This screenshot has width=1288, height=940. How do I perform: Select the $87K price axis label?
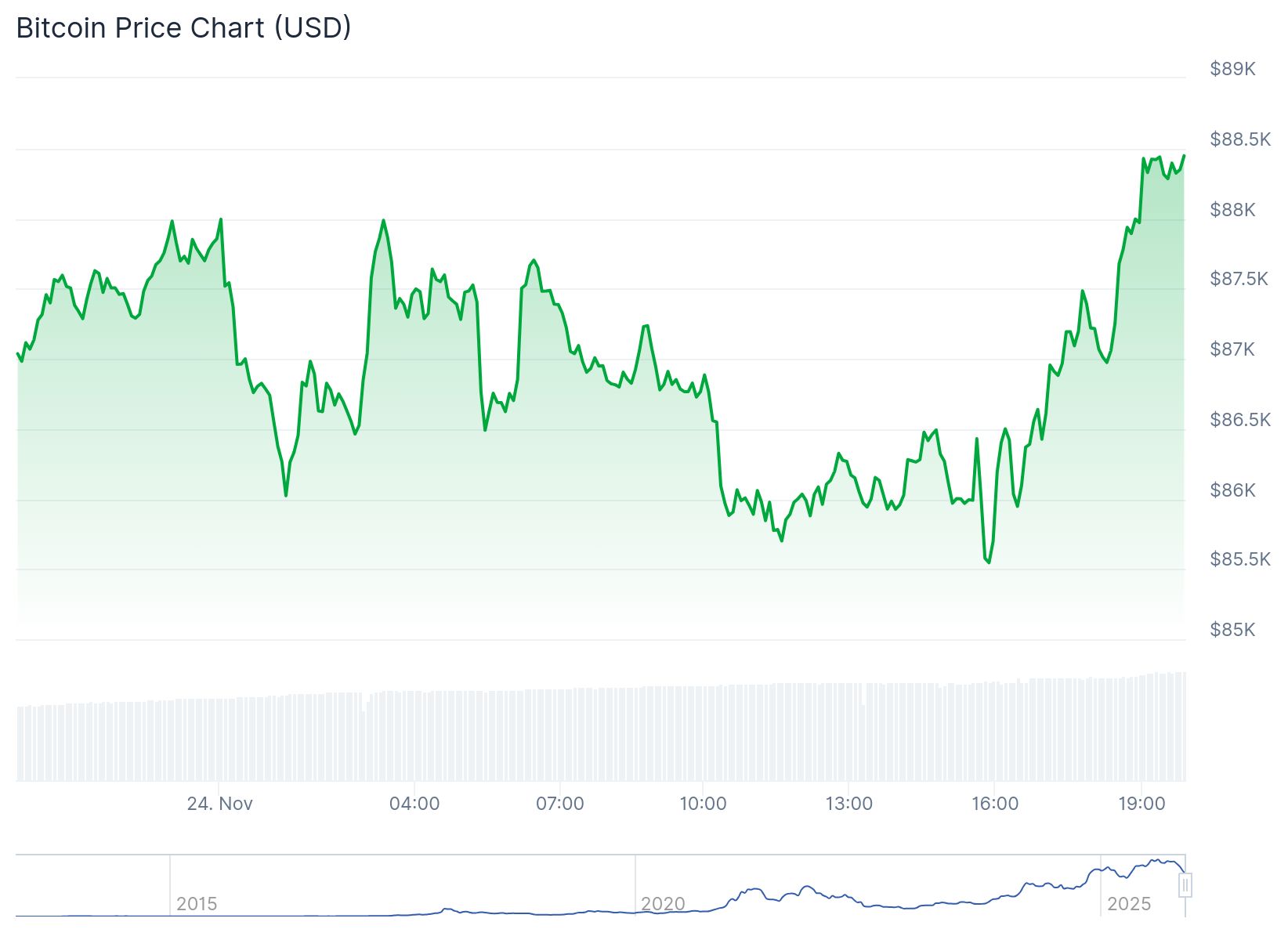tap(1232, 349)
